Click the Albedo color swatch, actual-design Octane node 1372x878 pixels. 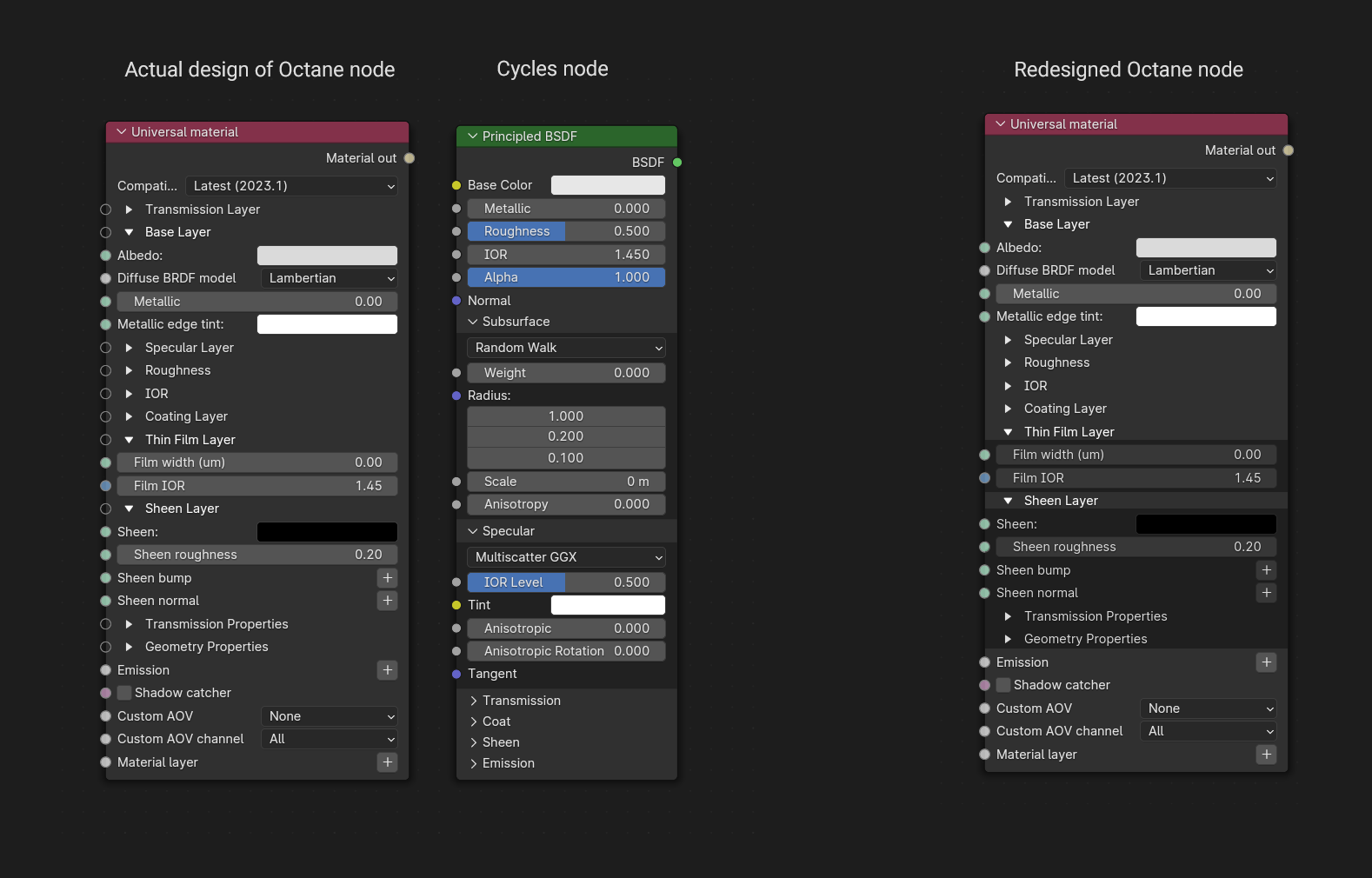coord(328,256)
